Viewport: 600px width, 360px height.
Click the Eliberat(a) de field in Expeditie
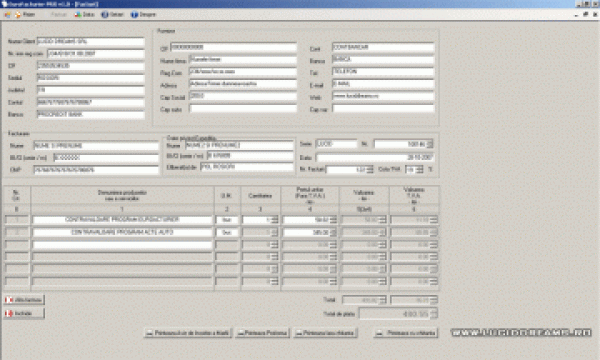[x=247, y=167]
